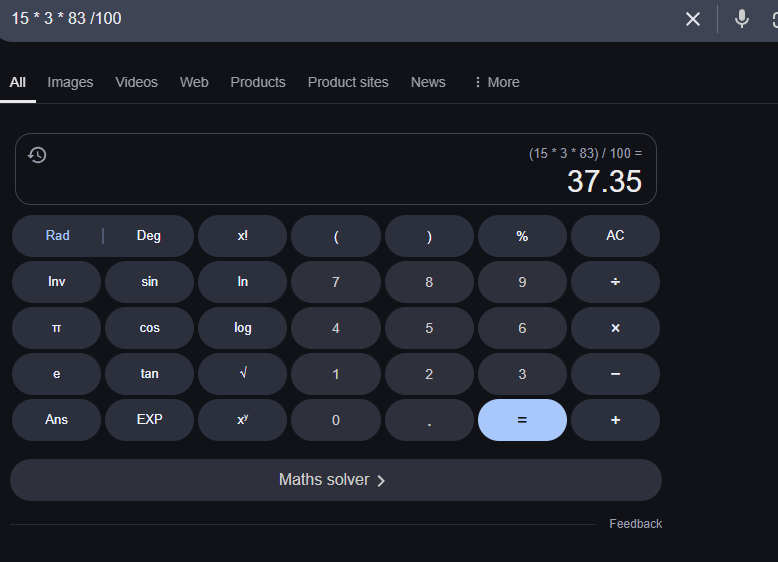778x562 pixels.
Task: Click the subtraction operator key
Action: tap(615, 374)
